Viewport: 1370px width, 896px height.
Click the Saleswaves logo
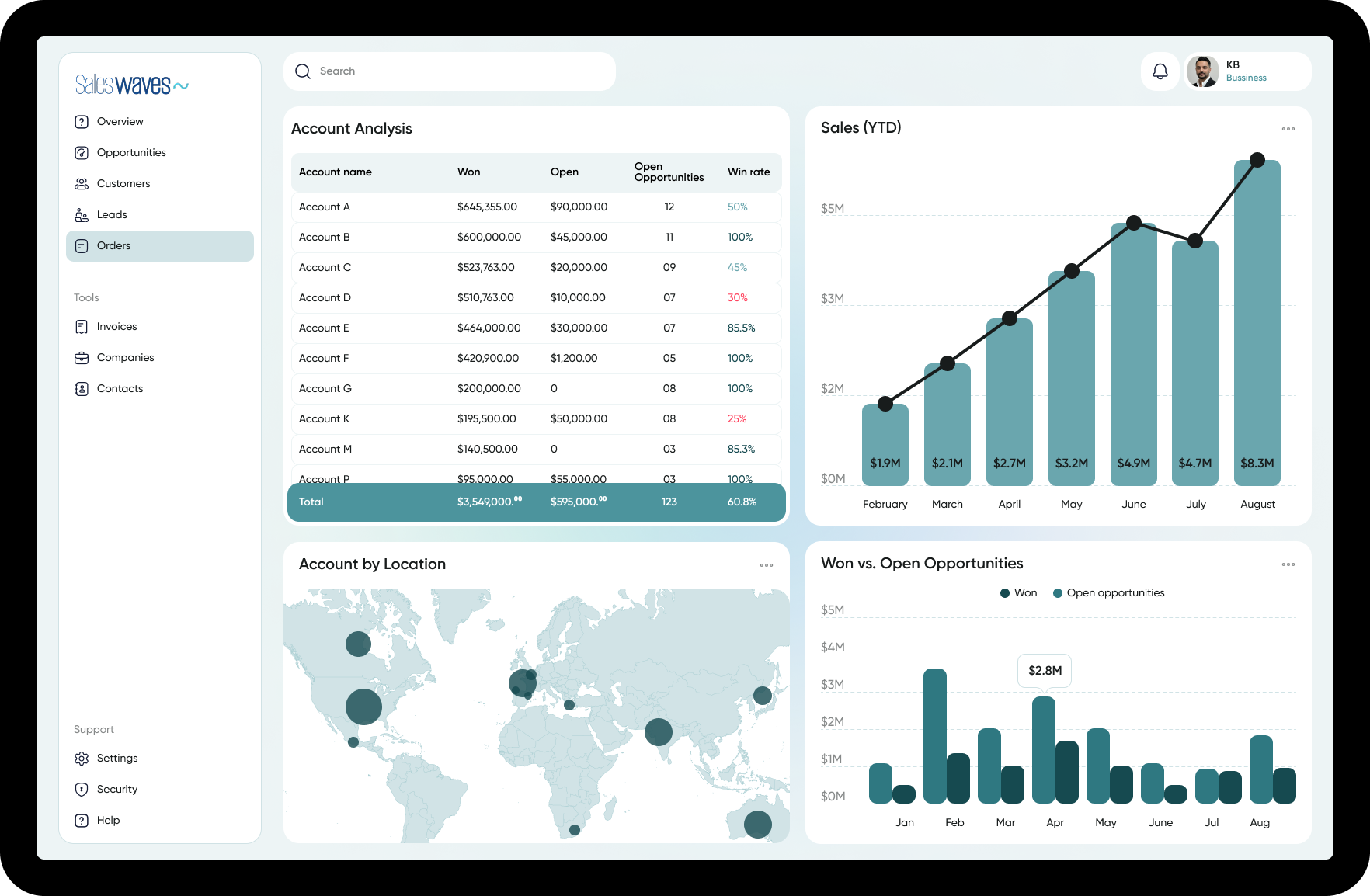pos(132,85)
